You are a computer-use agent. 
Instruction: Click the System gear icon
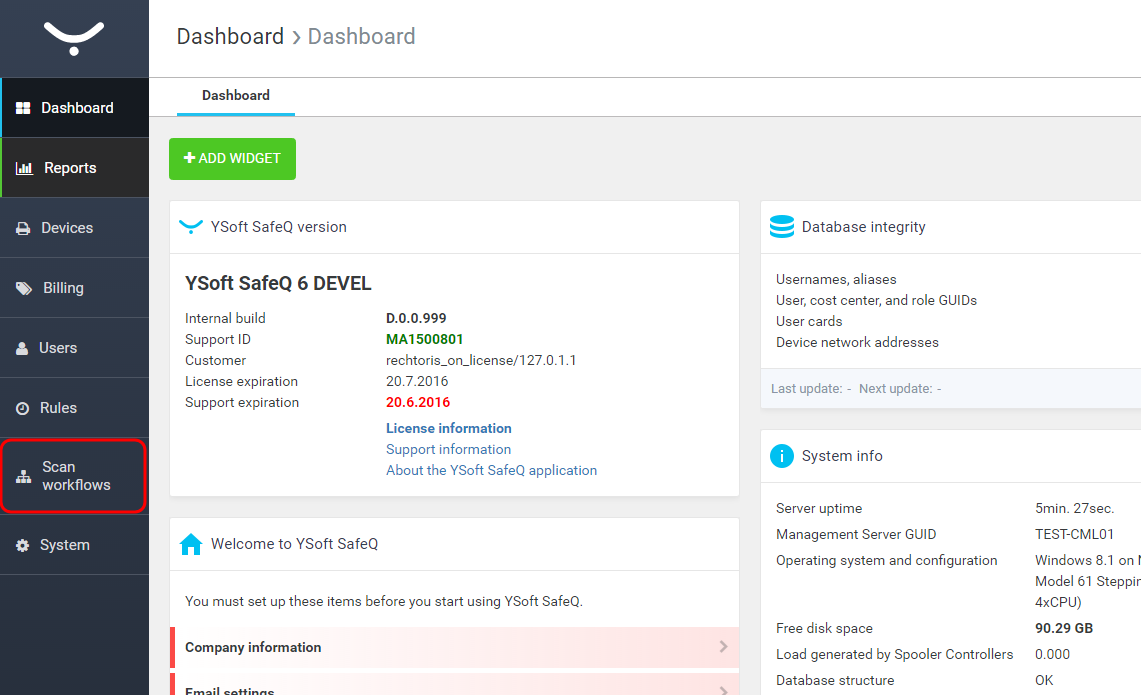pos(22,545)
